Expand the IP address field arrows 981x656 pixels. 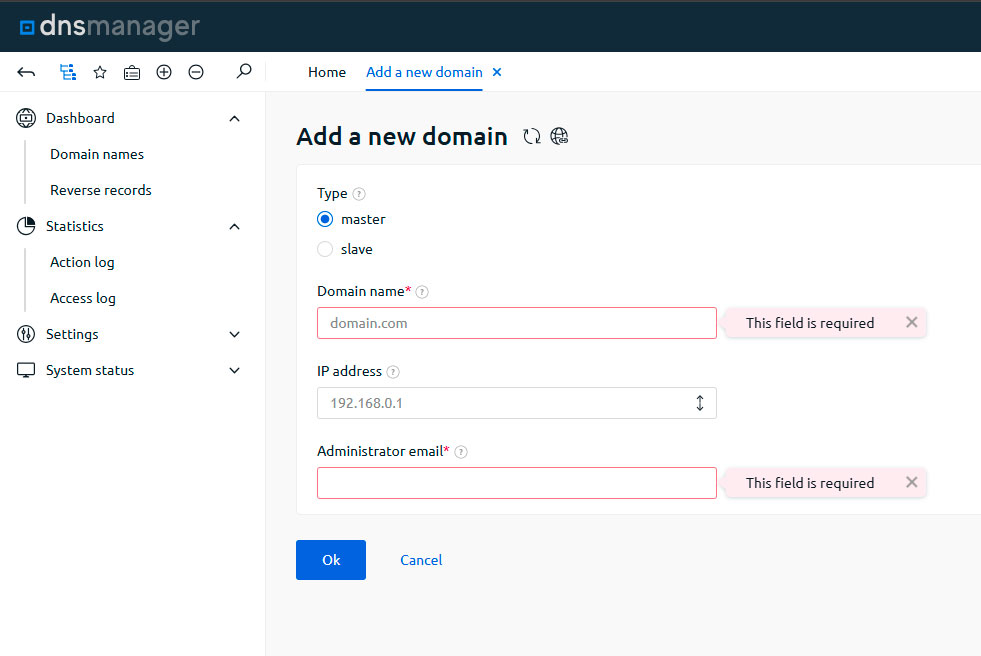click(x=700, y=403)
